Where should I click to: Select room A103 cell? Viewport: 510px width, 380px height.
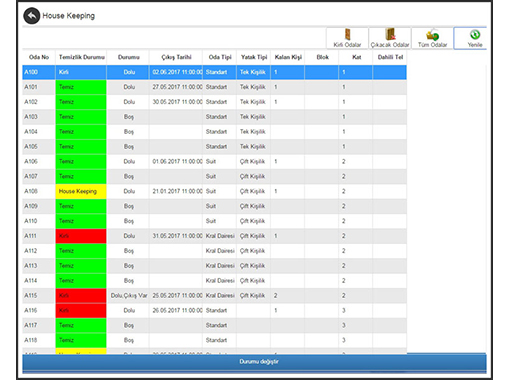point(39,117)
